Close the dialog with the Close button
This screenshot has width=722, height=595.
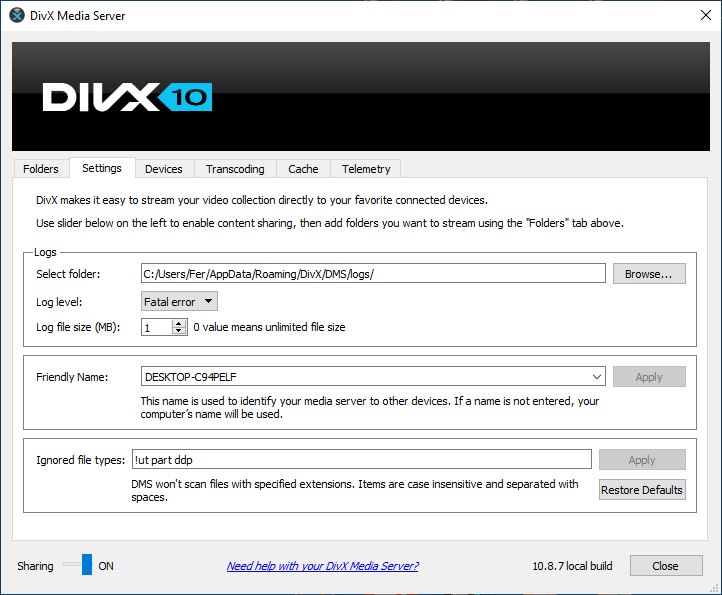pyautogui.click(x=666, y=566)
